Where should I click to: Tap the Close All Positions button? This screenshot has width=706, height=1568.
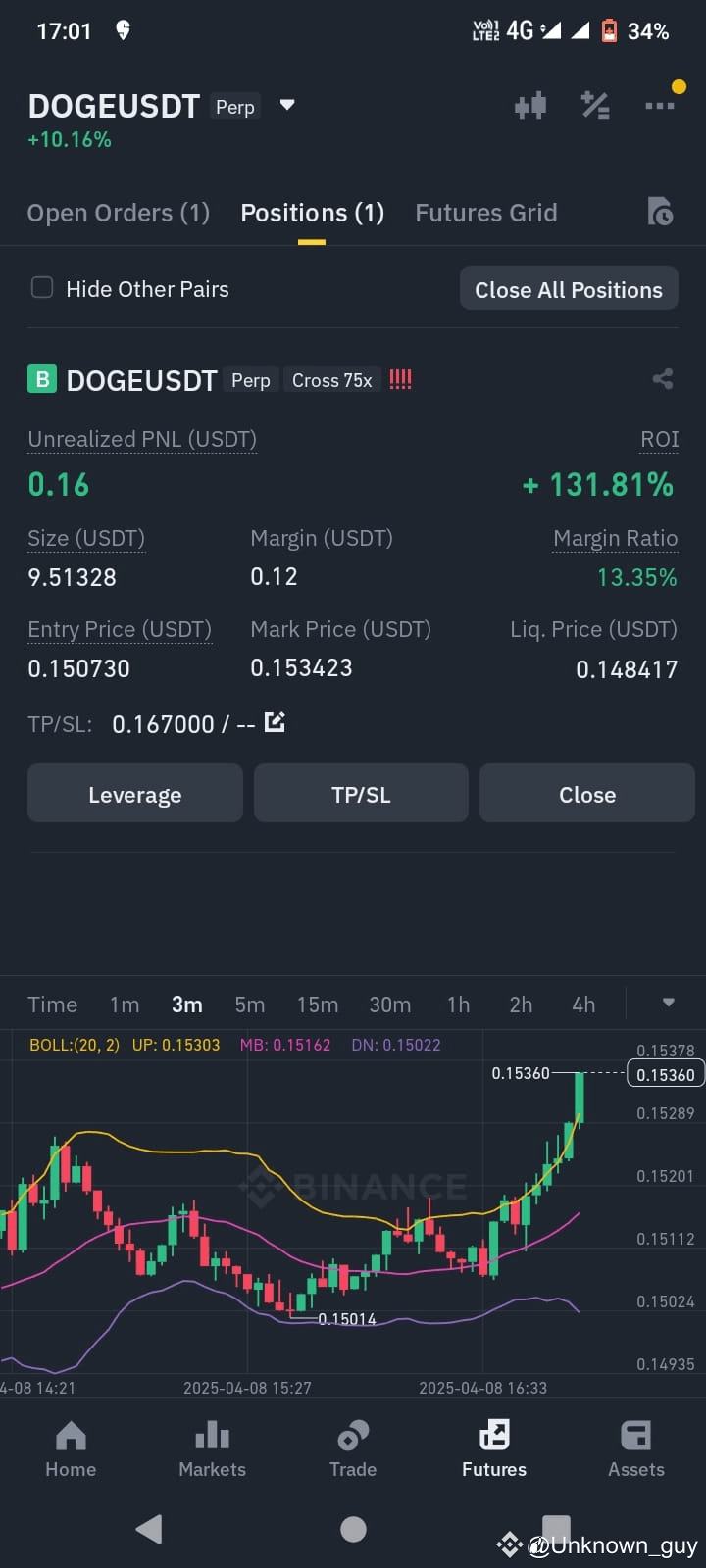tap(569, 289)
